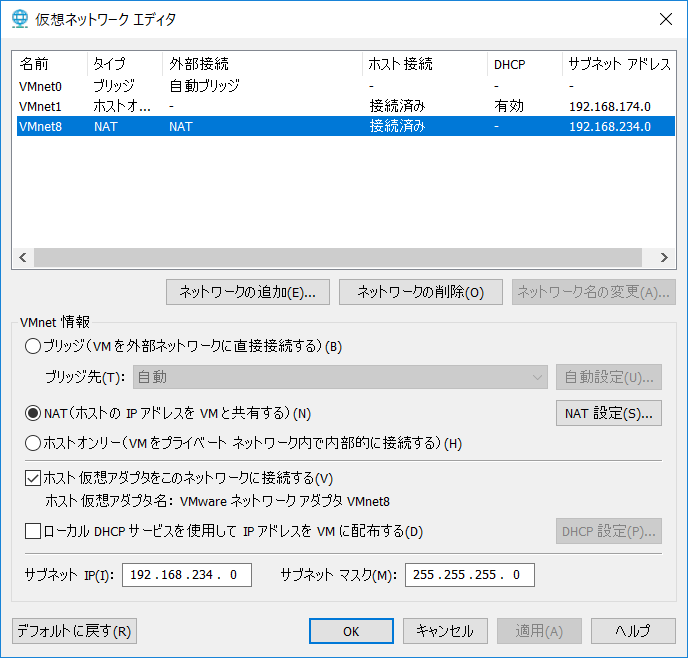The image size is (688, 658).
Task: Click 192.168.174.0 subnet address cell
Action: click(609, 106)
